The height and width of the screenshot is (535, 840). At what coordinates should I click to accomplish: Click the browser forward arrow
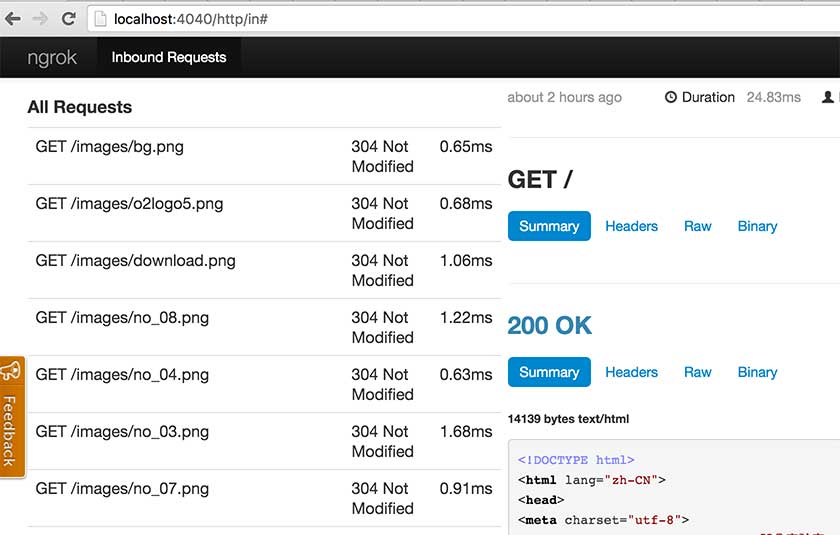(x=40, y=18)
